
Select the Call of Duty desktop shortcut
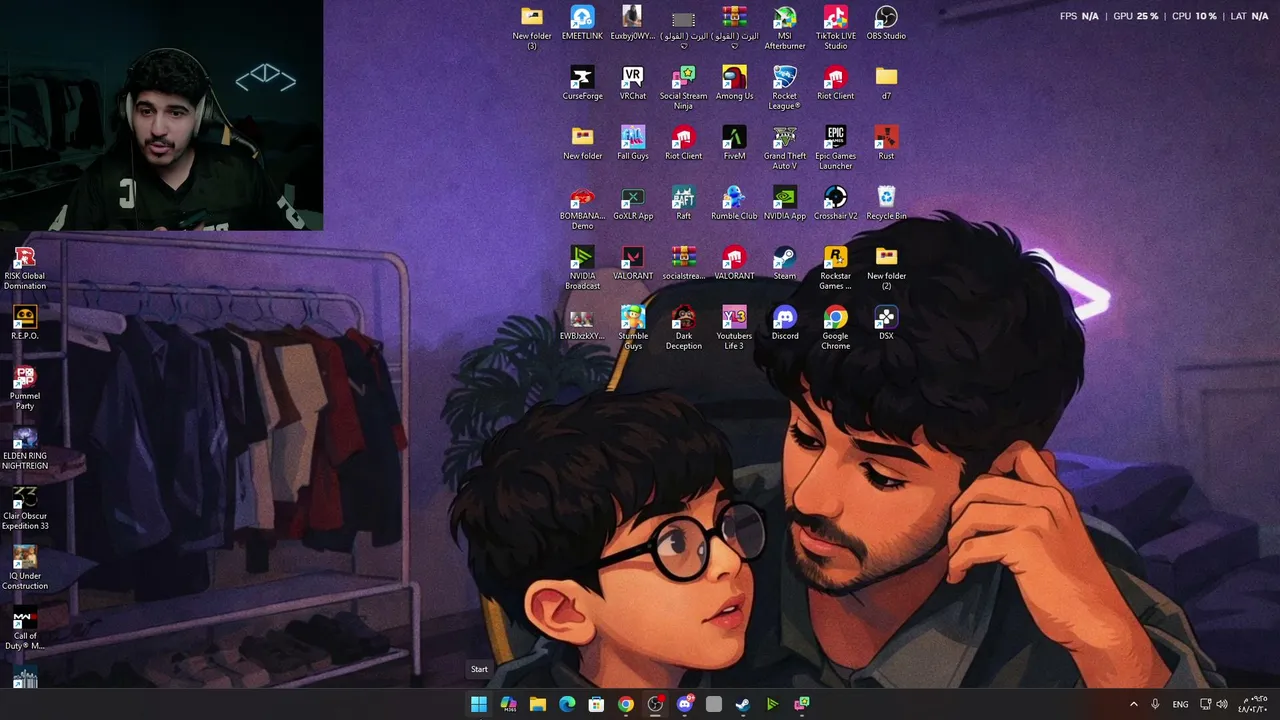coord(25,628)
